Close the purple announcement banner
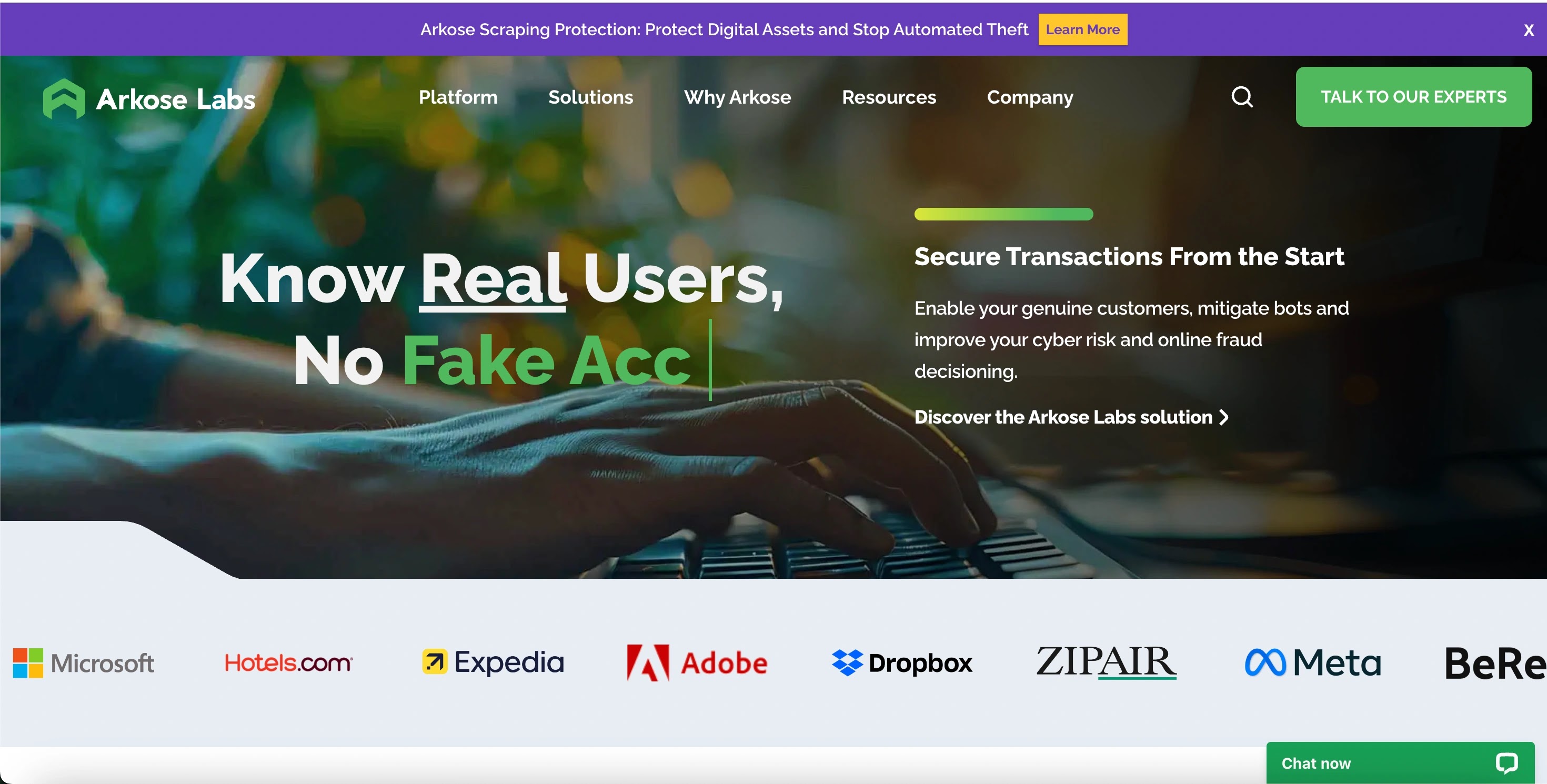This screenshot has height=784, width=1547. (x=1529, y=30)
